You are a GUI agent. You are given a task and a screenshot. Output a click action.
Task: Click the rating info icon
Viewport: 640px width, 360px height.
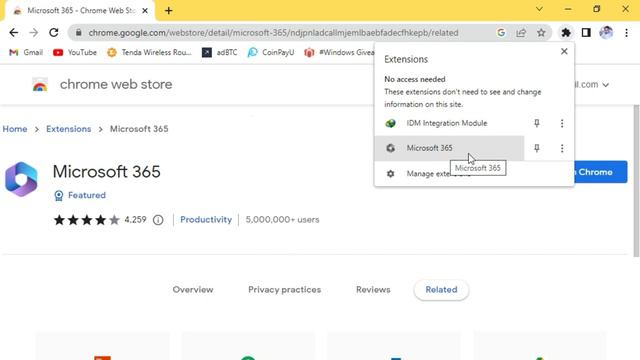coord(158,220)
